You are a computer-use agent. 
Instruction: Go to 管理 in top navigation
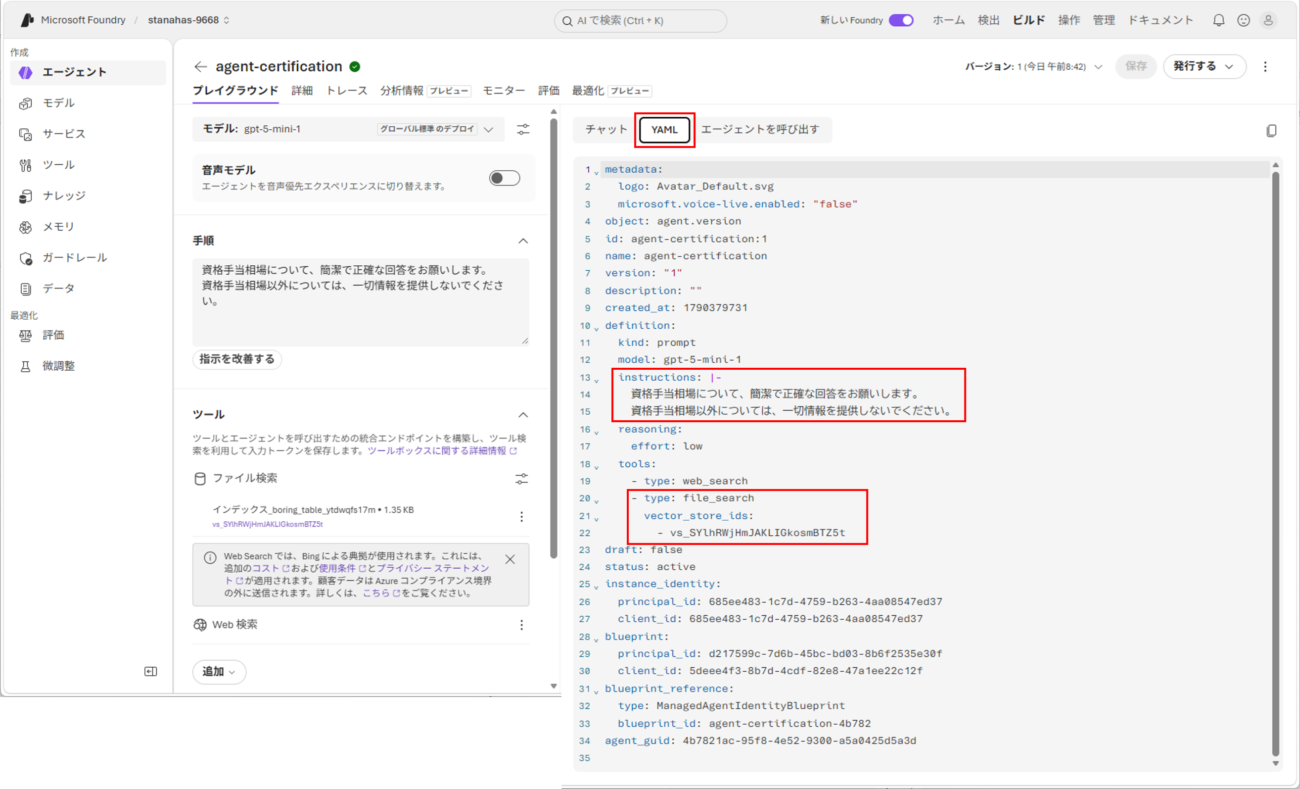coord(1104,20)
